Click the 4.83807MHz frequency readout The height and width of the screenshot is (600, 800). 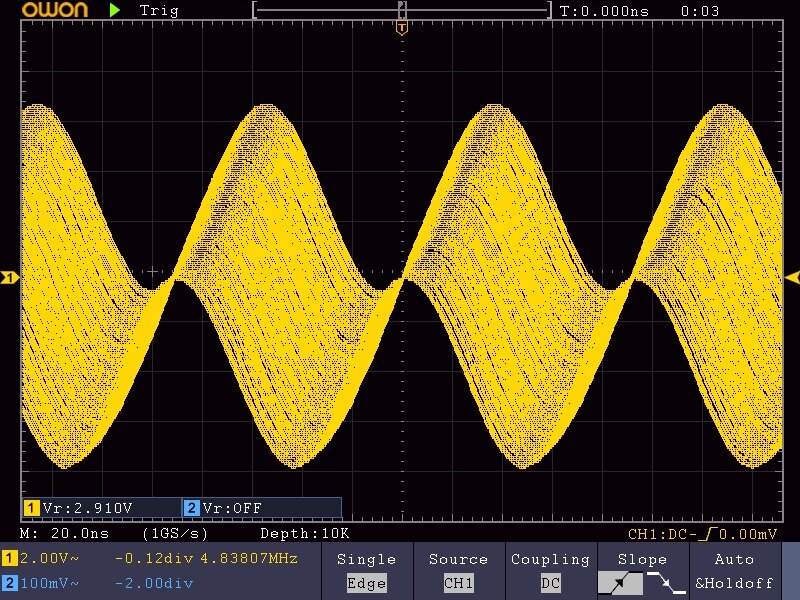pyautogui.click(x=249, y=558)
